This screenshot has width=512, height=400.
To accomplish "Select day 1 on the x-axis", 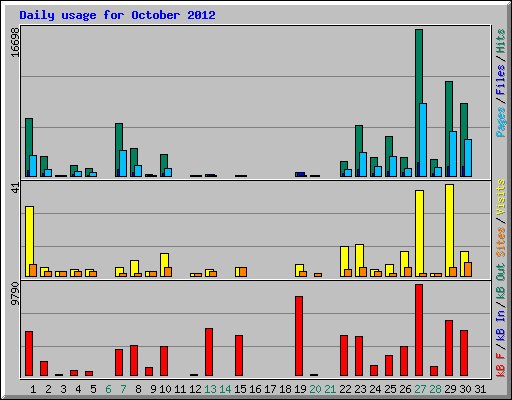I will (33, 389).
